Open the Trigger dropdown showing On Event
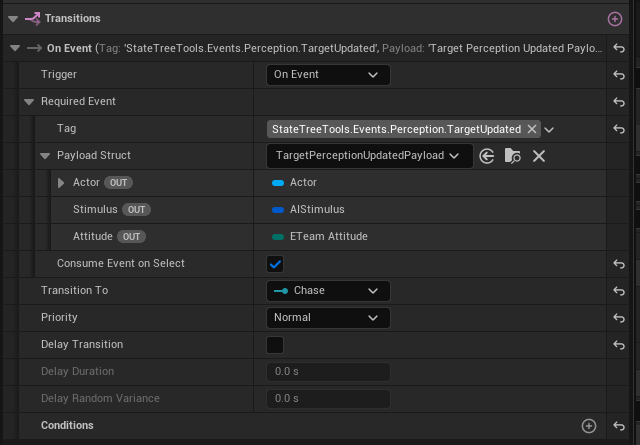The height and width of the screenshot is (445, 640). (328, 75)
